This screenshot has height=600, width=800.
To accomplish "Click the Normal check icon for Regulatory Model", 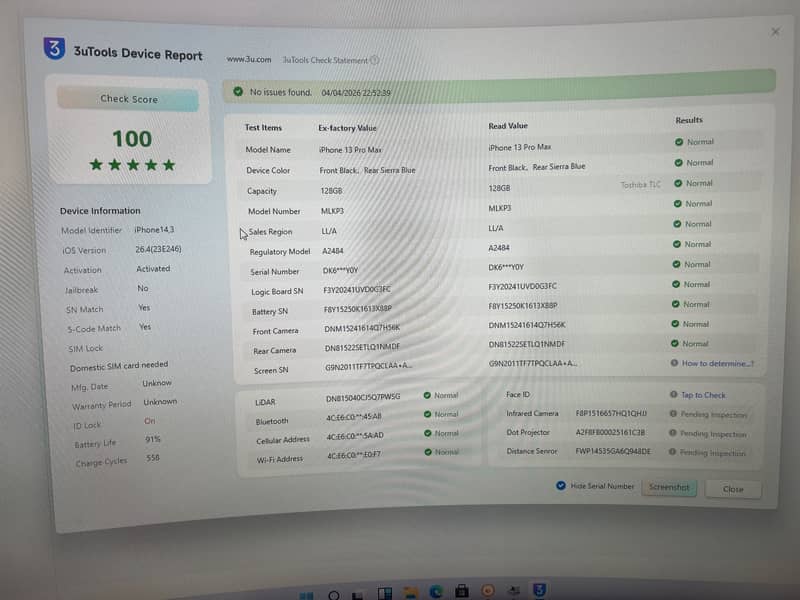I will click(x=677, y=244).
